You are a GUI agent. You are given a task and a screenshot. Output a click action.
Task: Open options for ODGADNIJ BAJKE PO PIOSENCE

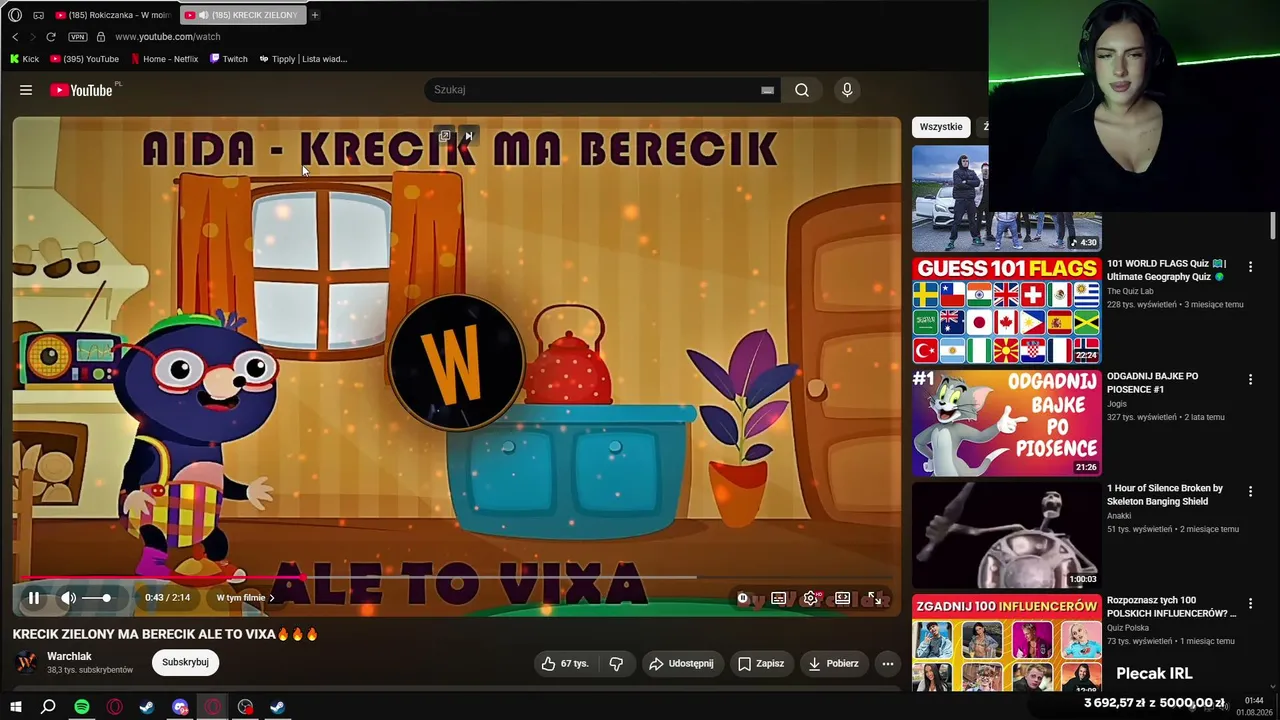[1250, 380]
